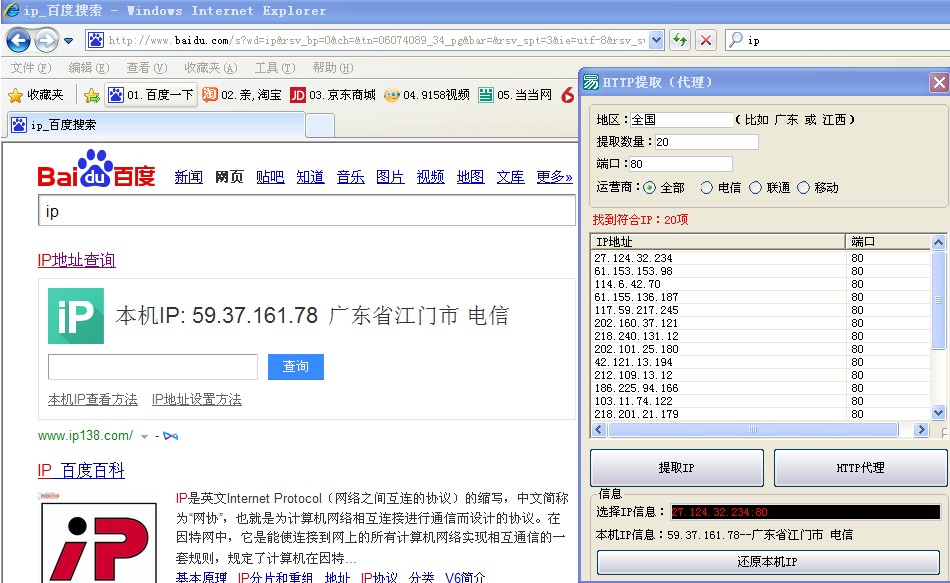This screenshot has height=583, width=950.
Task: Open the 03.京东商城 favorite
Action: coord(333,95)
